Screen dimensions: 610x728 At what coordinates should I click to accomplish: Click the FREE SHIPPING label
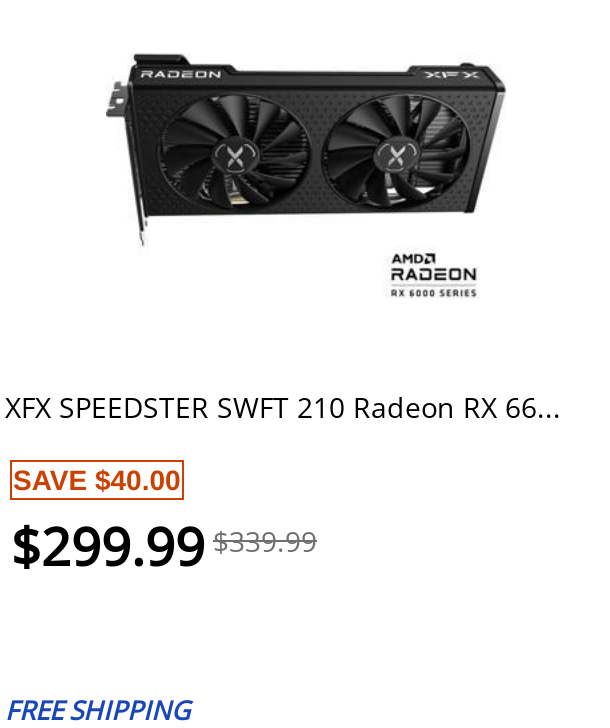click(x=99, y=710)
